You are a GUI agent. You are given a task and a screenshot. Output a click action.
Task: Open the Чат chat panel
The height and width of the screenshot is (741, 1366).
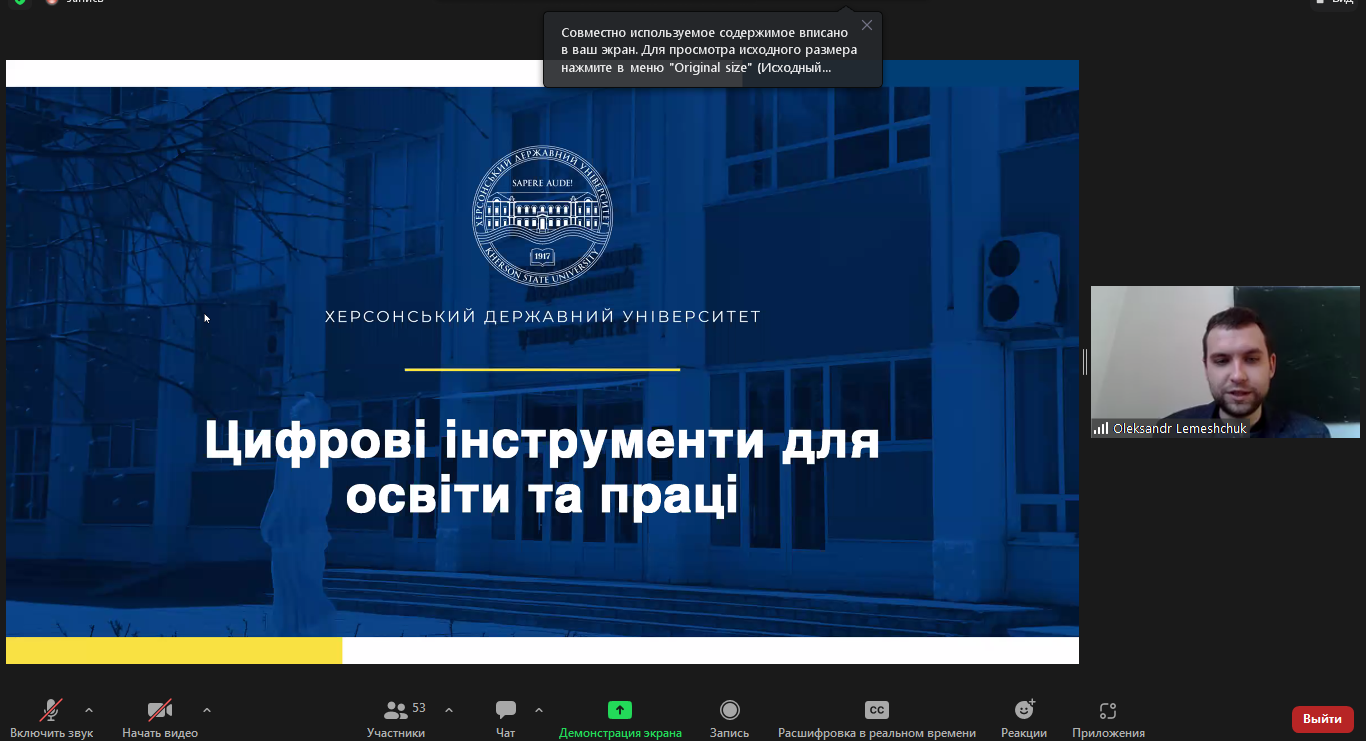coord(506,718)
